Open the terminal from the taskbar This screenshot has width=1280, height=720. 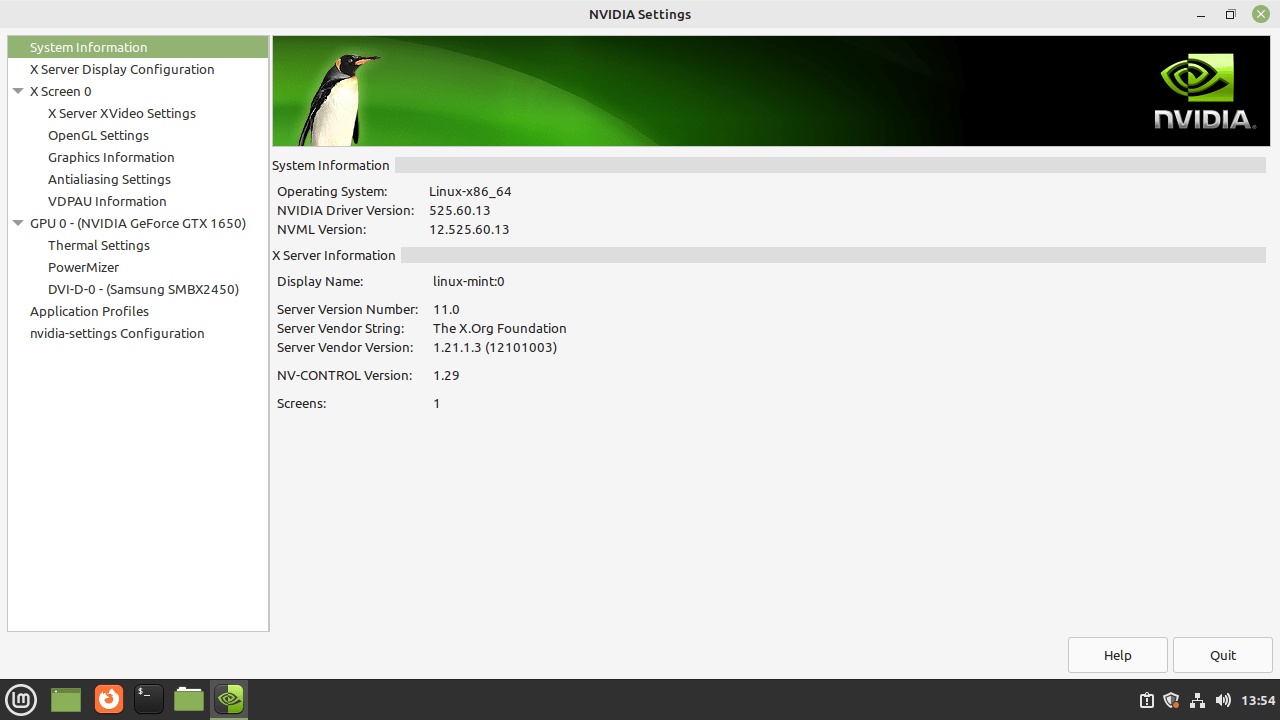148,699
